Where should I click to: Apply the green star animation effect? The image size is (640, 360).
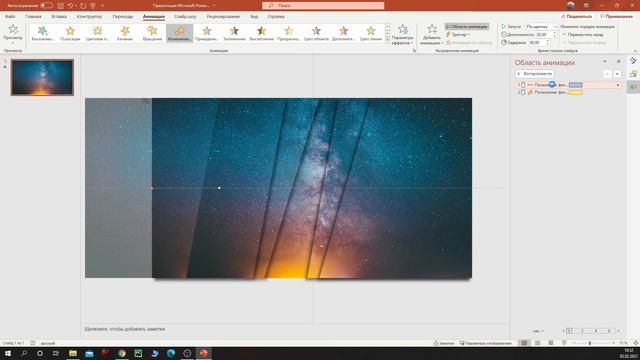[43, 33]
